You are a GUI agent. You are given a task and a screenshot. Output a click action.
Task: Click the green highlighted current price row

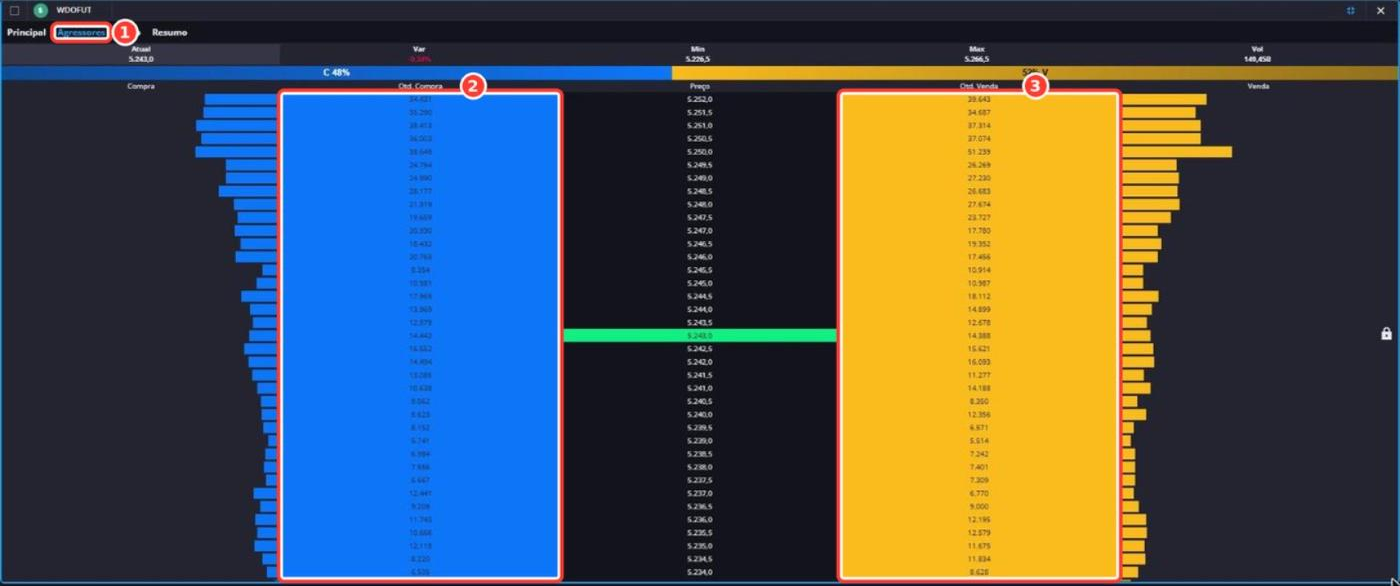tap(700, 336)
